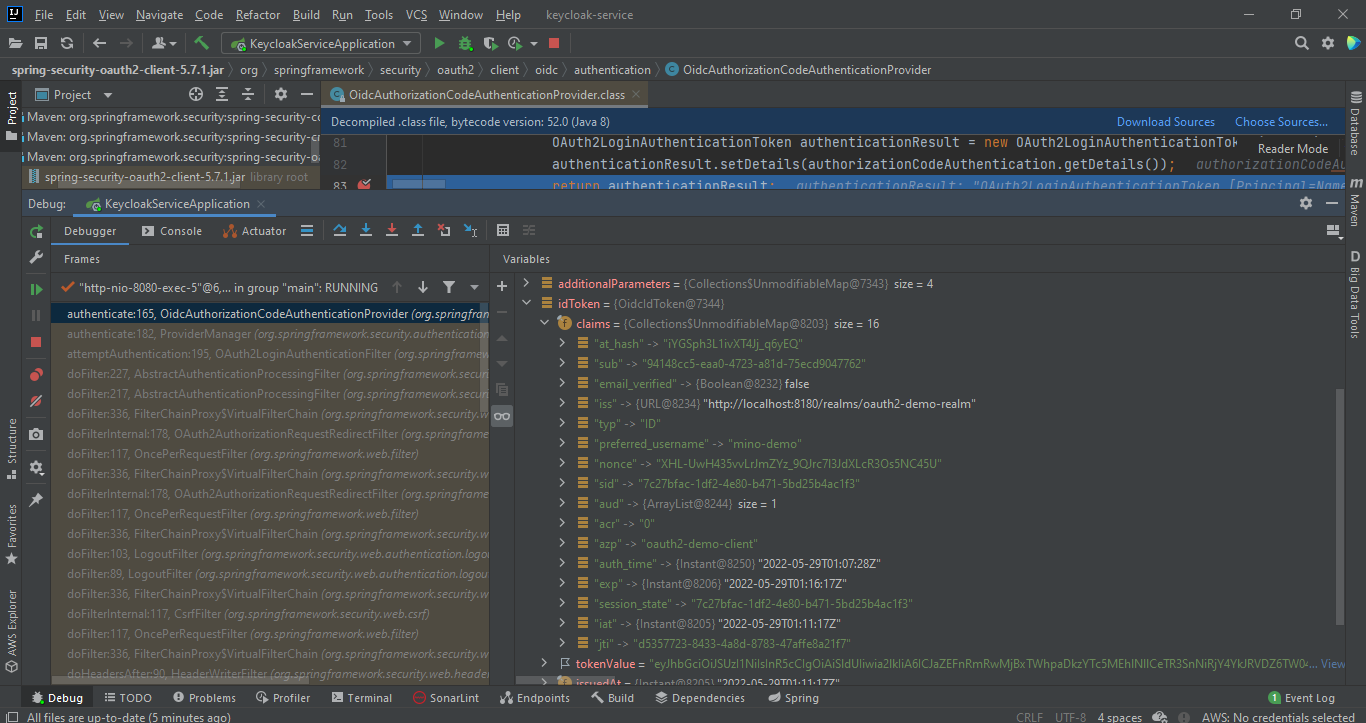Resume program from debug sidebar
This screenshot has height=723, width=1366.
[x=36, y=289]
